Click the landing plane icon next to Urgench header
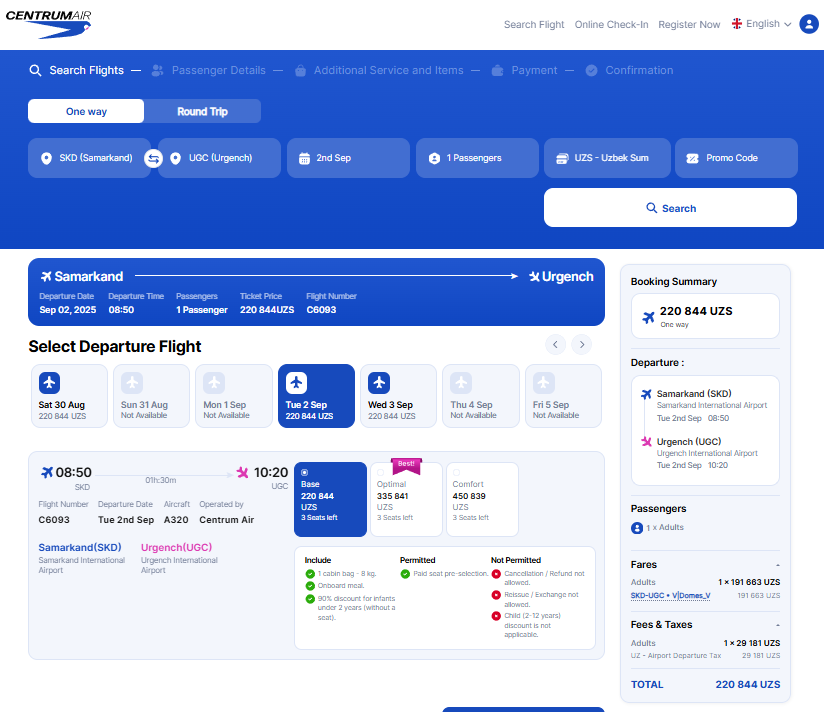The width and height of the screenshot is (824, 712). [x=534, y=276]
